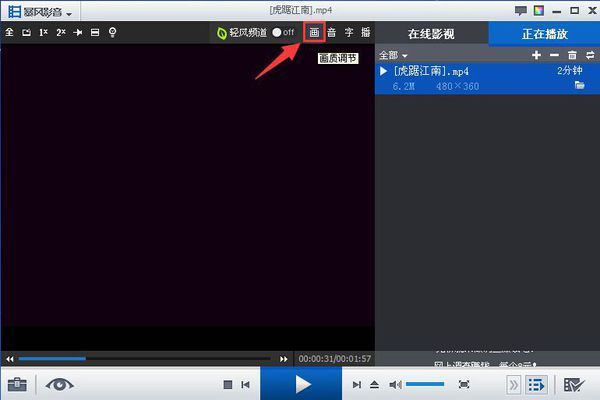Remove item with the minus icon

coord(554,56)
